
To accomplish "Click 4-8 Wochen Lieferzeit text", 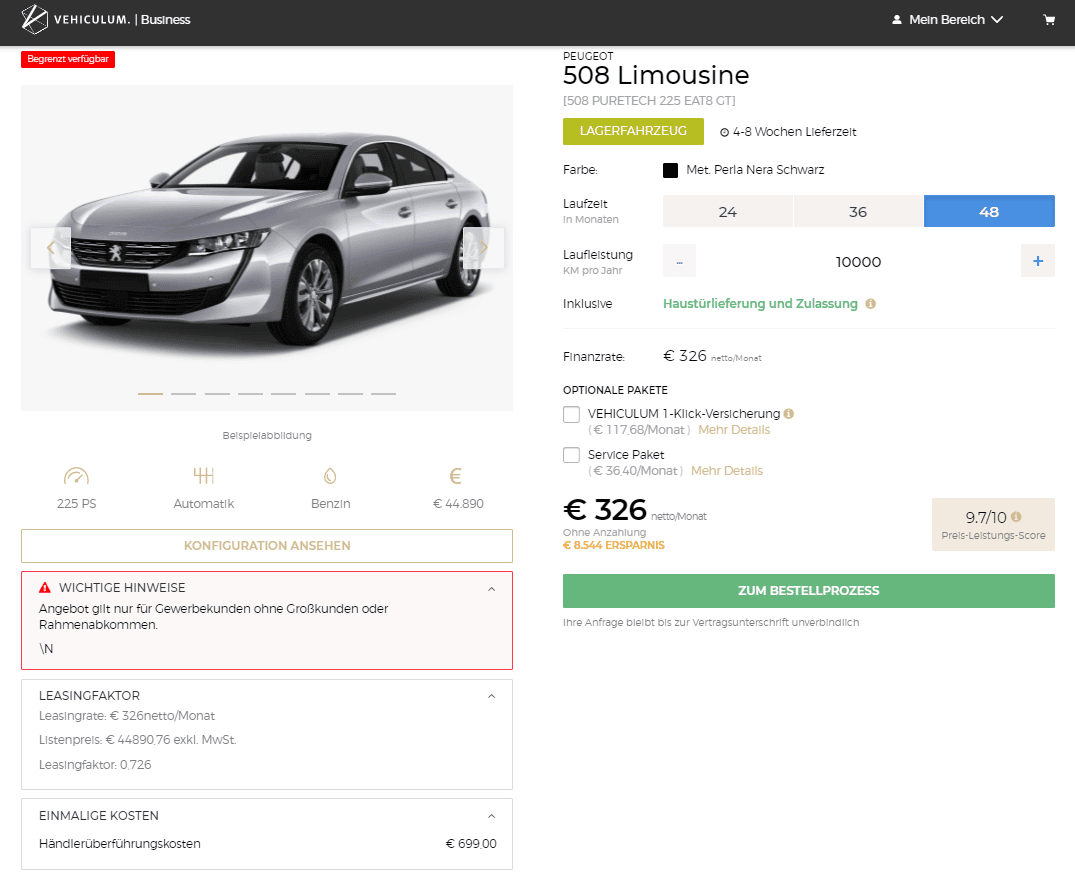I will pyautogui.click(x=795, y=132).
